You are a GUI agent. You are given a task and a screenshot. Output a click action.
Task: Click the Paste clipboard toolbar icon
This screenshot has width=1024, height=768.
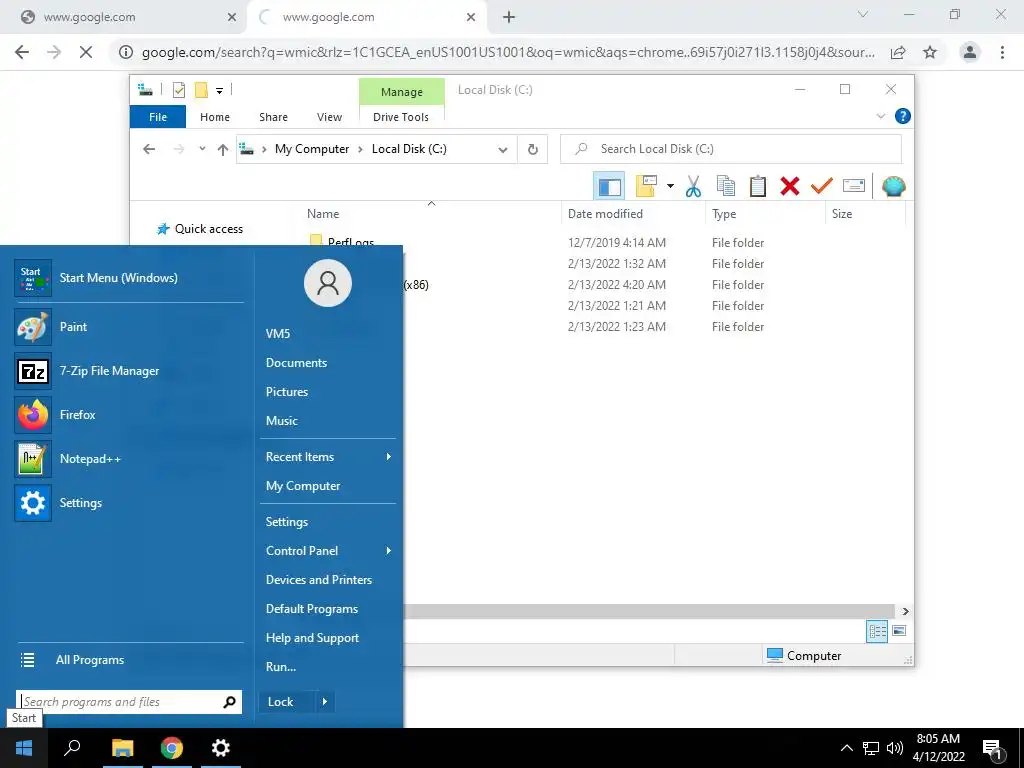pyautogui.click(x=758, y=187)
